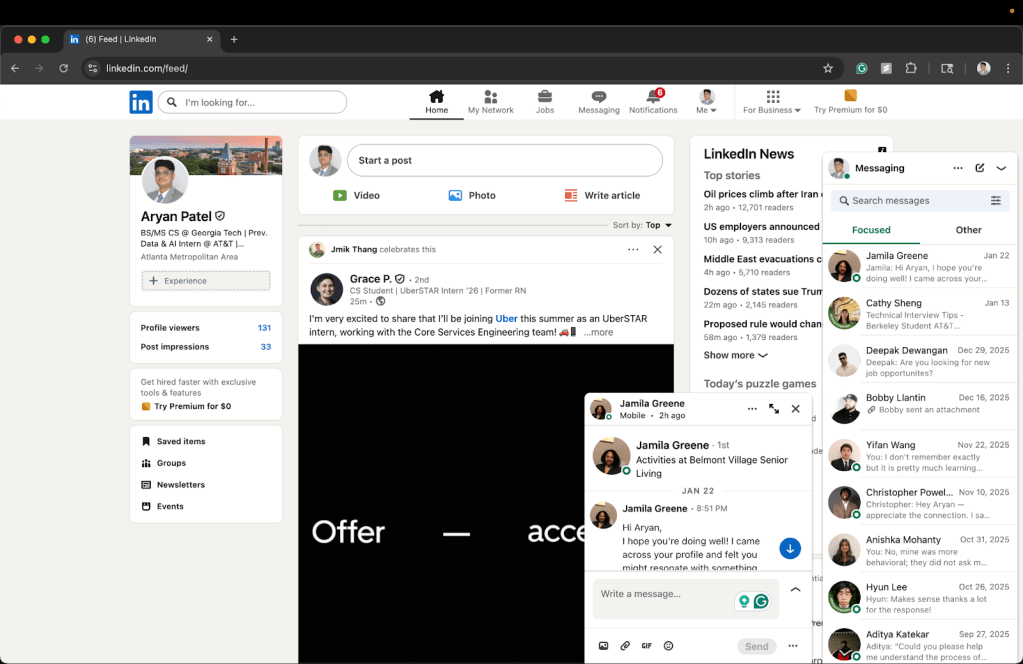Open Post impressions stats
The image size is (1023, 664).
click(206, 347)
